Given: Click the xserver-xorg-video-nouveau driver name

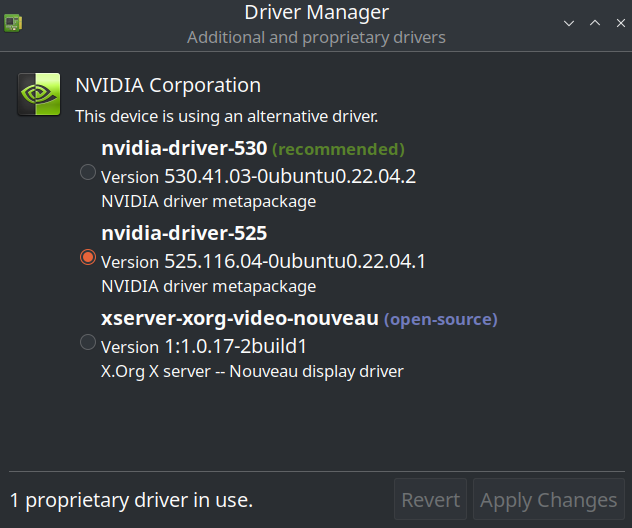Looking at the screenshot, I should point(240,318).
